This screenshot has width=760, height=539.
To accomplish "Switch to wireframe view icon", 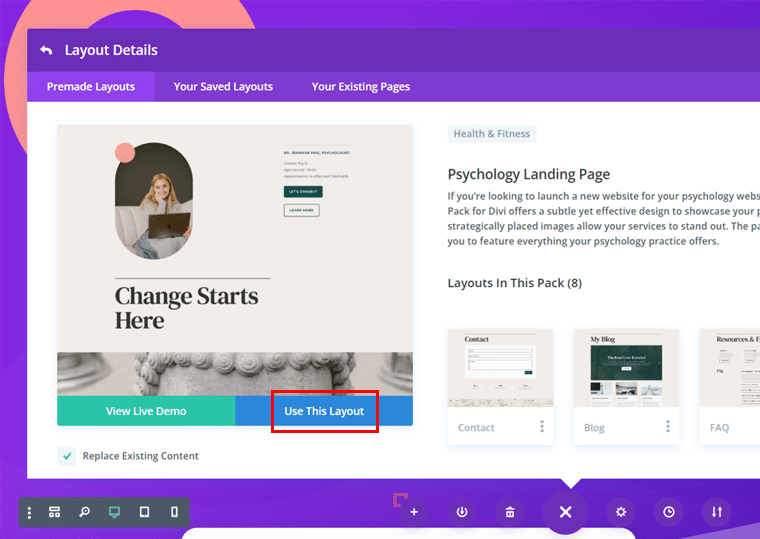I will coord(55,512).
